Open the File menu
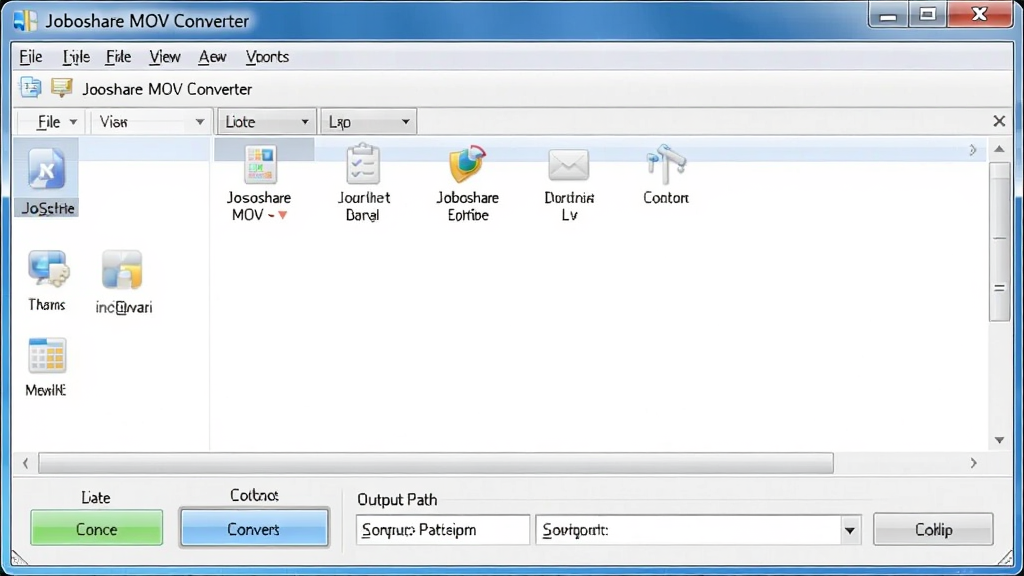 (x=31, y=57)
